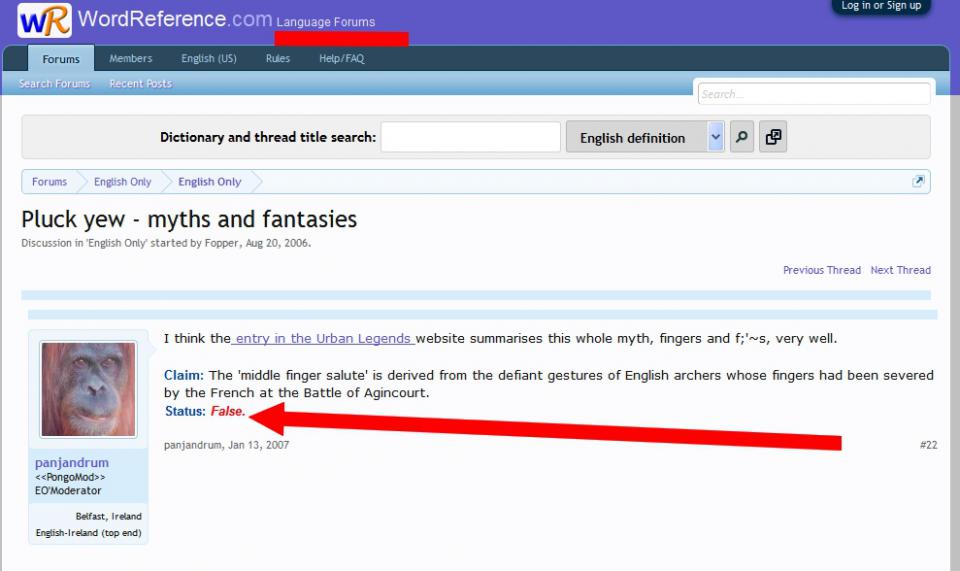The width and height of the screenshot is (960, 571).
Task: Click the breadcrumb jump icon at right
Action: click(918, 181)
